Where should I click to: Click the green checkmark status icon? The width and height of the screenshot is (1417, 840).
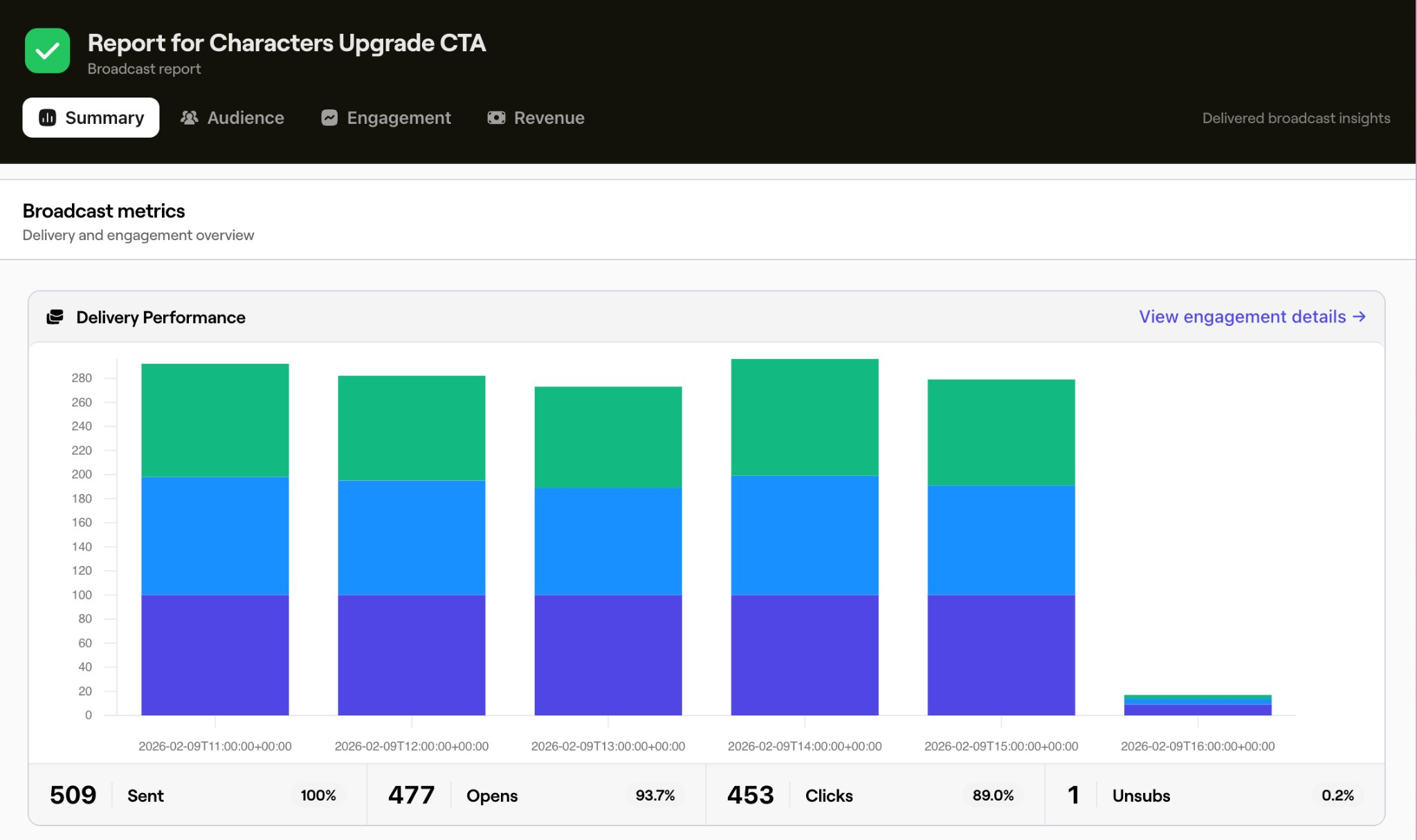tap(47, 51)
